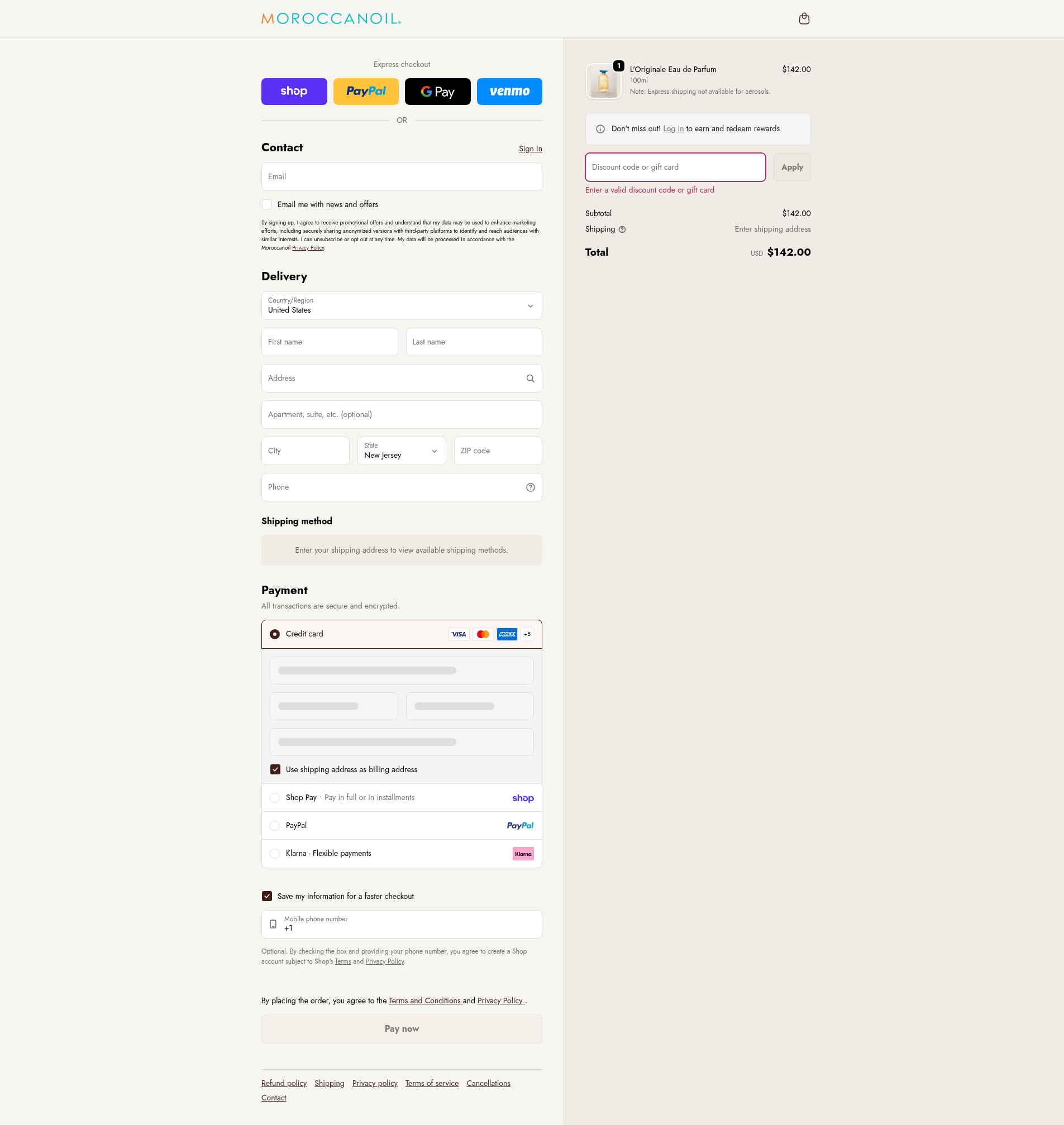Click the +5 more card brands badge
The image size is (1064, 1125).
(x=527, y=634)
